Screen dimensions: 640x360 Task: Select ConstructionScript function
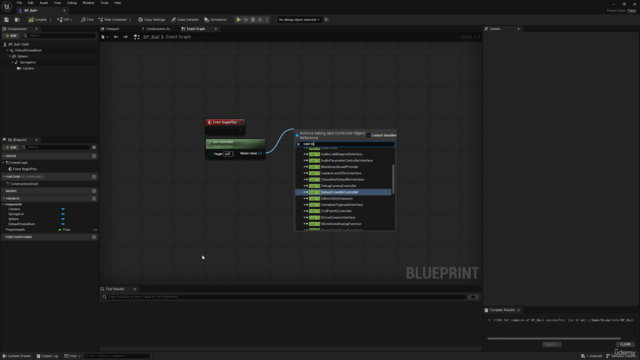24,184
